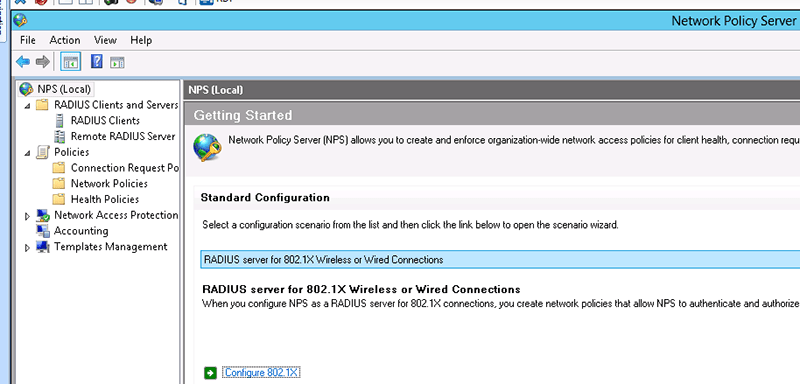Click the Network Policy Server title bar icon
The image size is (800, 384).
click(20, 20)
